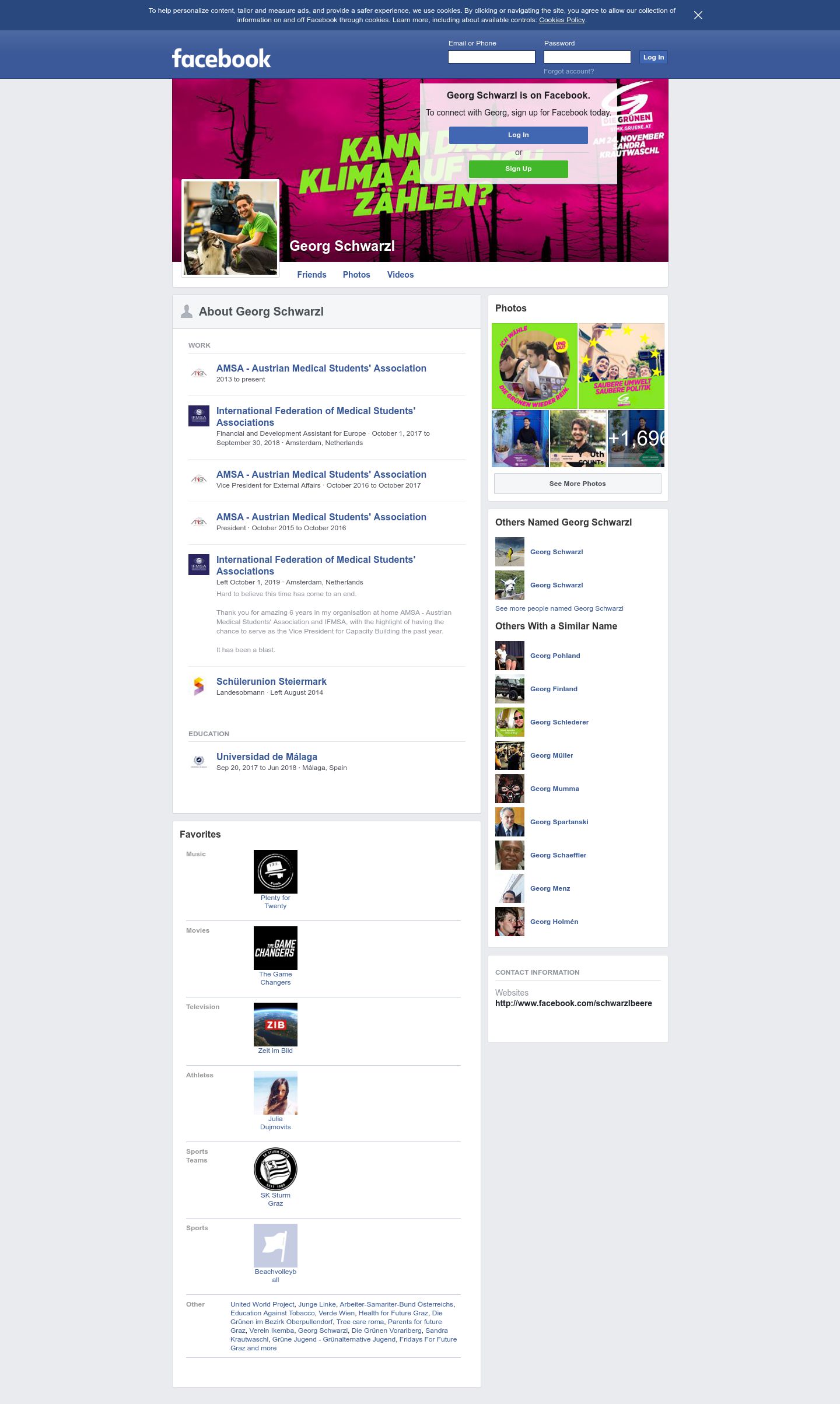Open IFMSA link for Left October 1, 2019

pyautogui.click(x=316, y=565)
